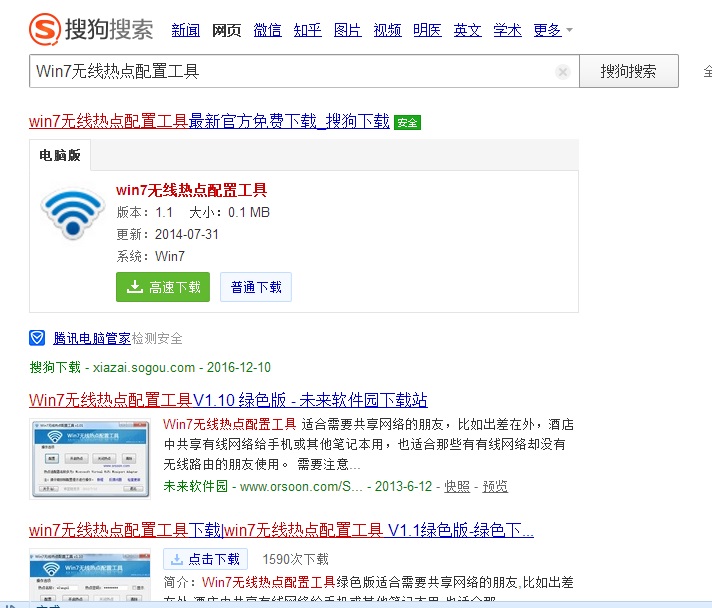Open the 预览 preview link

point(495,486)
